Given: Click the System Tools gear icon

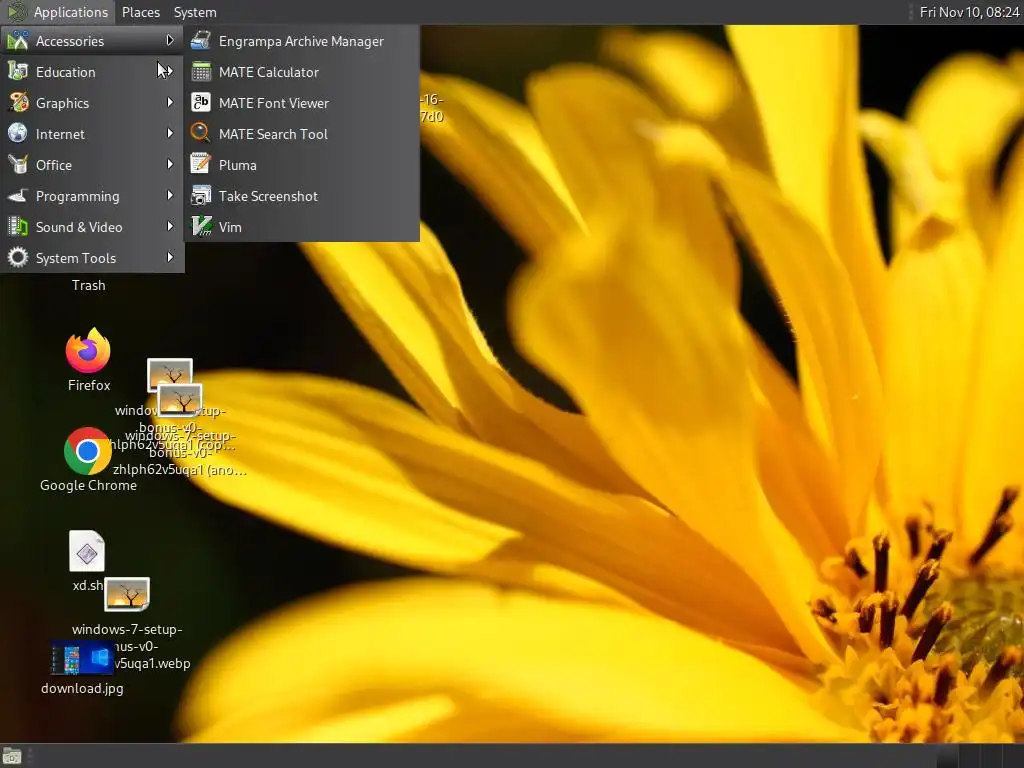Looking at the screenshot, I should coord(18,257).
